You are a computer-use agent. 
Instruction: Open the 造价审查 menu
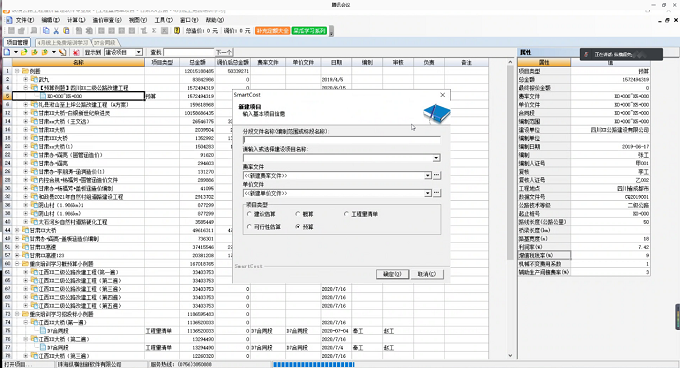click(x=107, y=20)
